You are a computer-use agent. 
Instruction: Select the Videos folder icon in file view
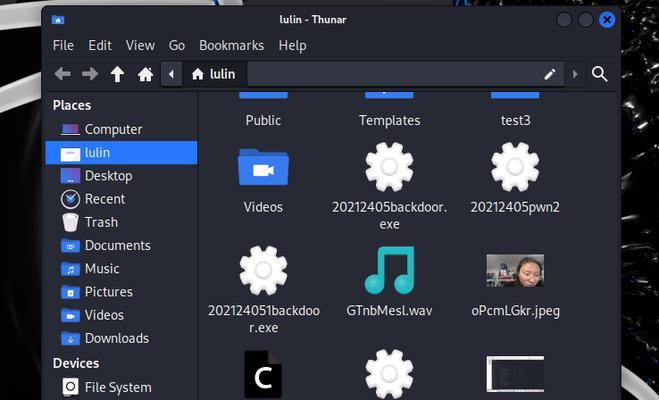pyautogui.click(x=264, y=167)
